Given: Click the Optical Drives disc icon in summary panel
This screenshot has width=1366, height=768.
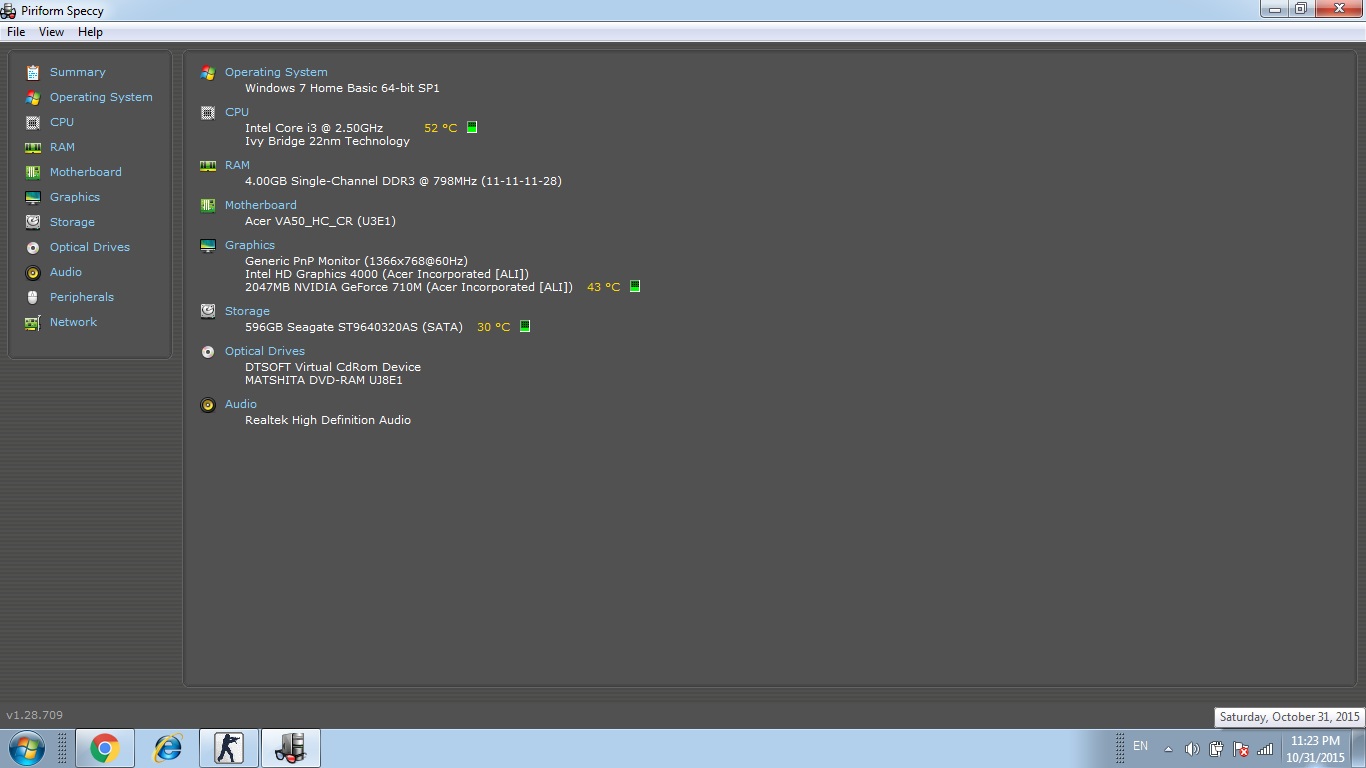Looking at the screenshot, I should pyautogui.click(x=208, y=351).
